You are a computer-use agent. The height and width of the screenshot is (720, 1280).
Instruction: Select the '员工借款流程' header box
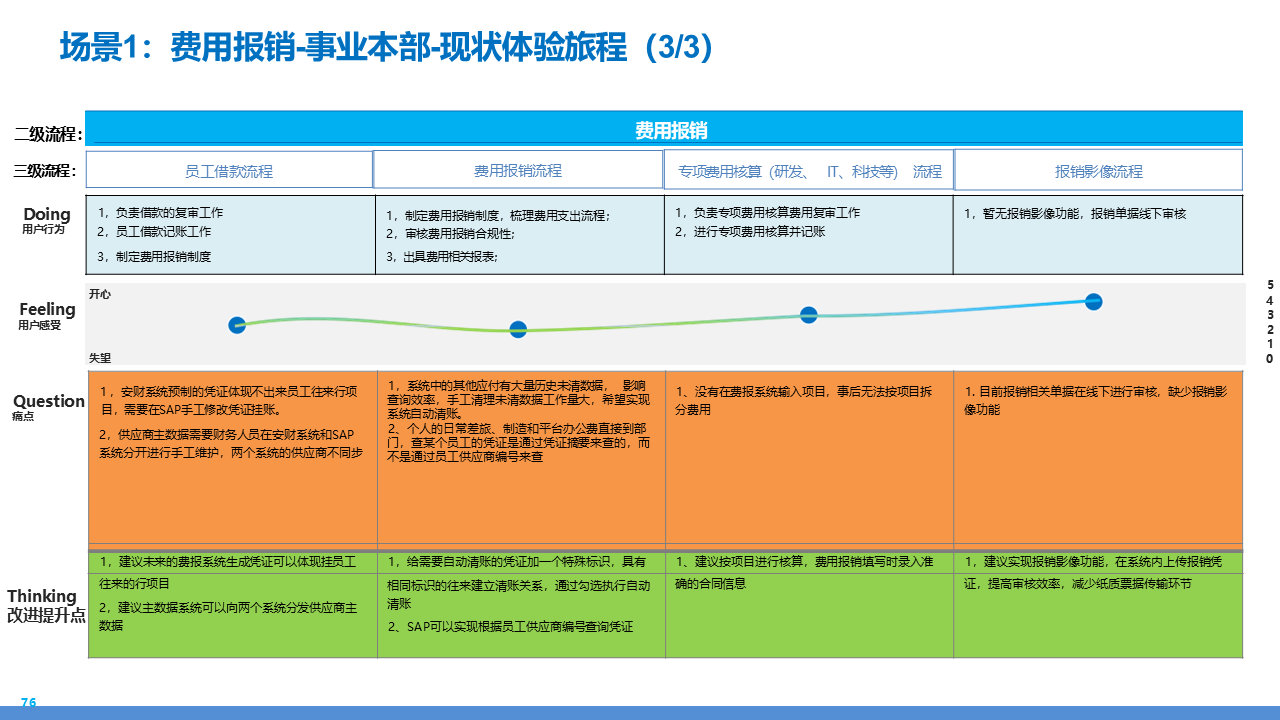pos(229,170)
